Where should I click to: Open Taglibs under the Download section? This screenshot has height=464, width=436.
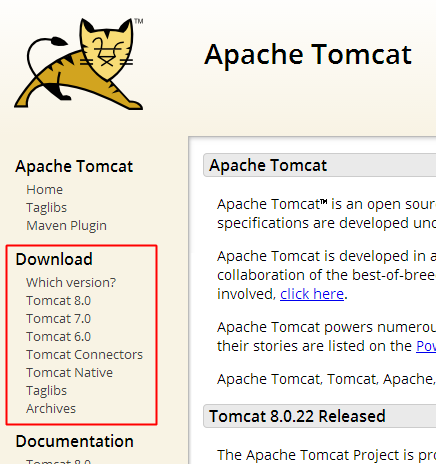pos(46,390)
